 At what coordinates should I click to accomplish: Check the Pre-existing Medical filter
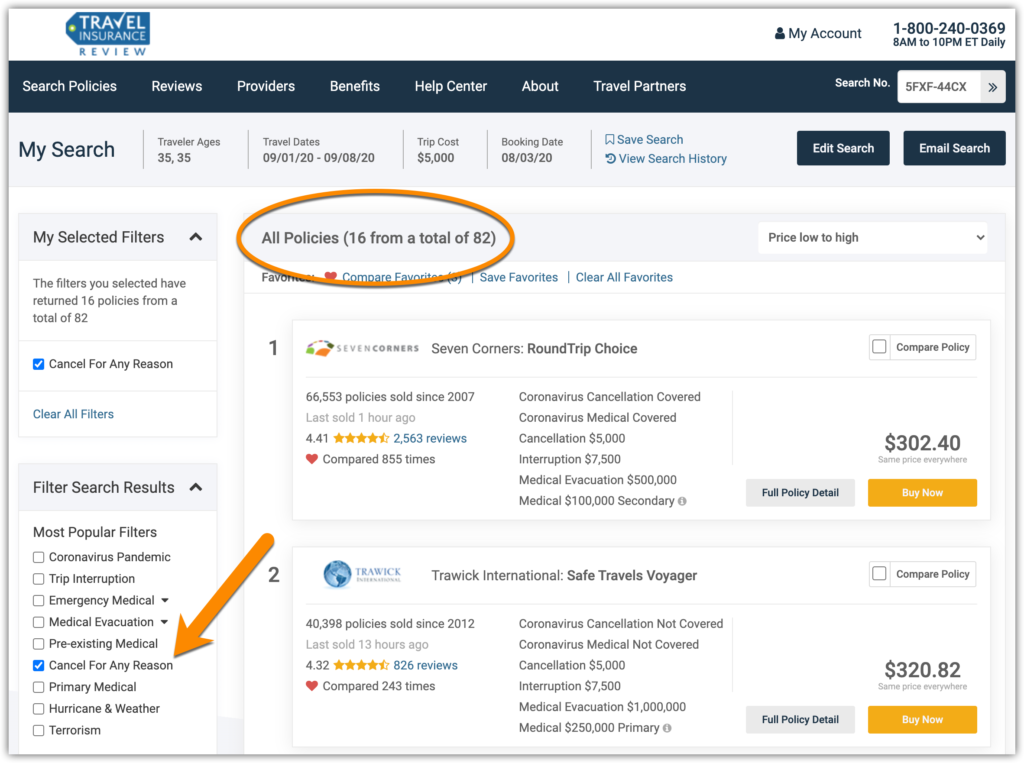click(x=39, y=643)
